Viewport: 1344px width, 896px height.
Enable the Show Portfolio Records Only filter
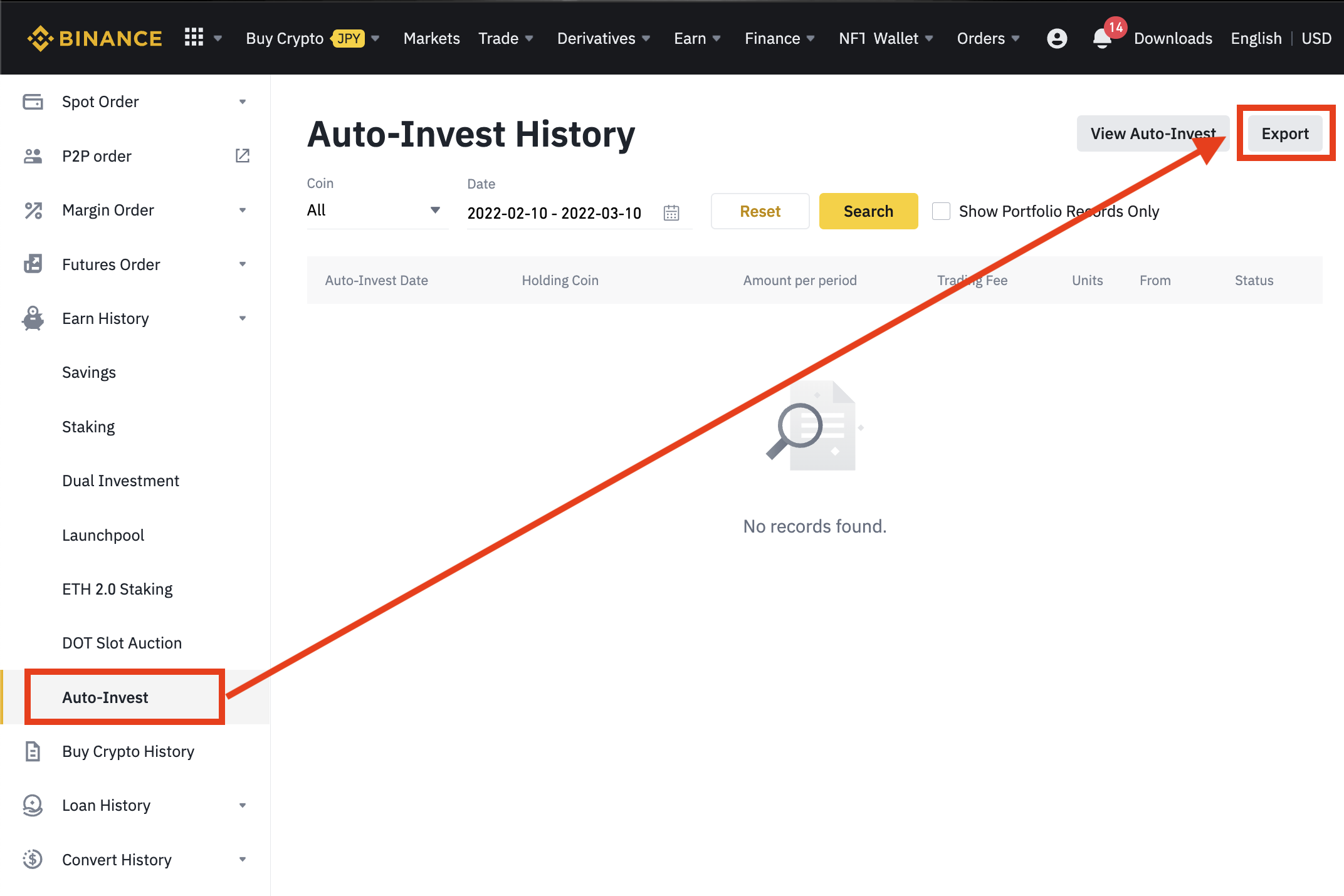(939, 211)
